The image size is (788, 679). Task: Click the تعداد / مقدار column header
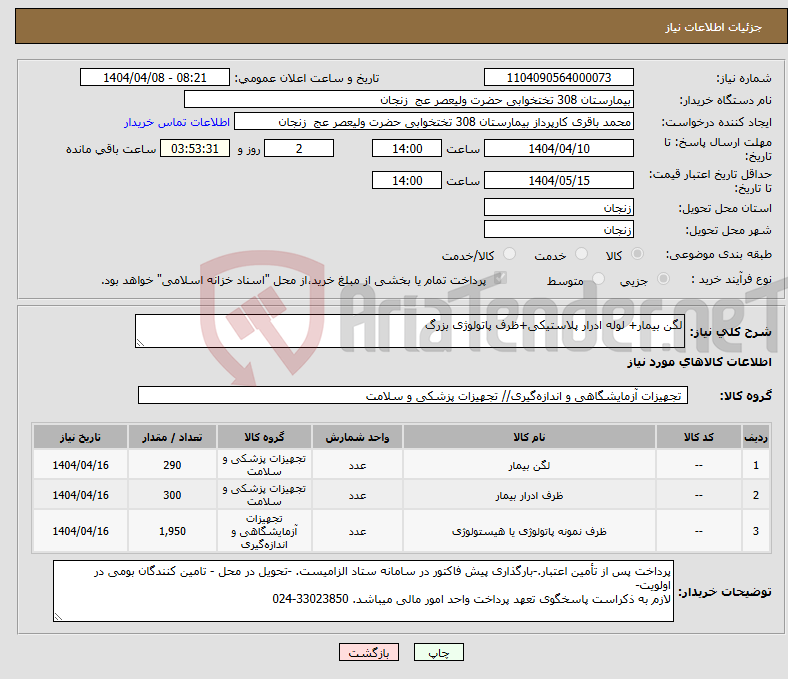point(172,437)
